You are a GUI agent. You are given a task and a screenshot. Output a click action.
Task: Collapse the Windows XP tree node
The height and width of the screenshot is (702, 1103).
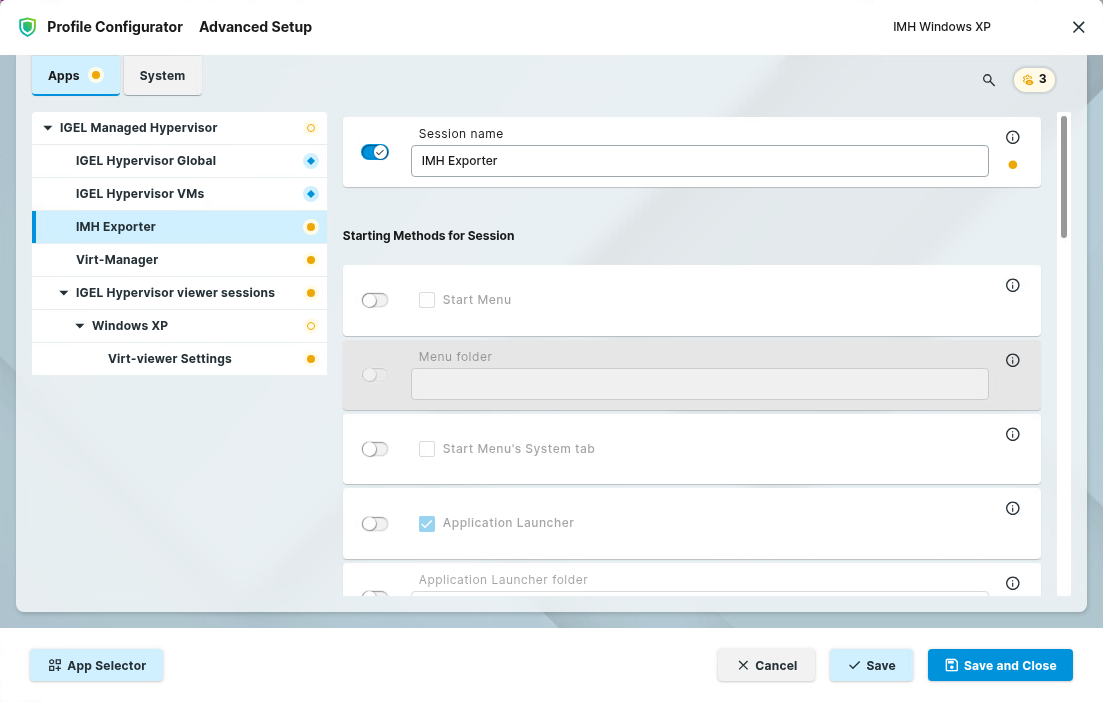(80, 326)
